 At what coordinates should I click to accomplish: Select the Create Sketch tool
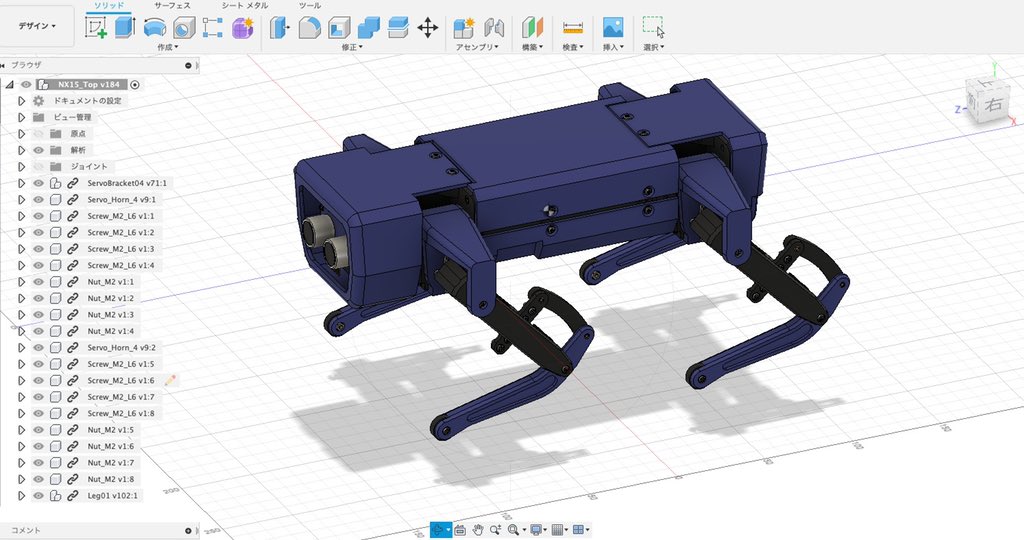[96, 27]
